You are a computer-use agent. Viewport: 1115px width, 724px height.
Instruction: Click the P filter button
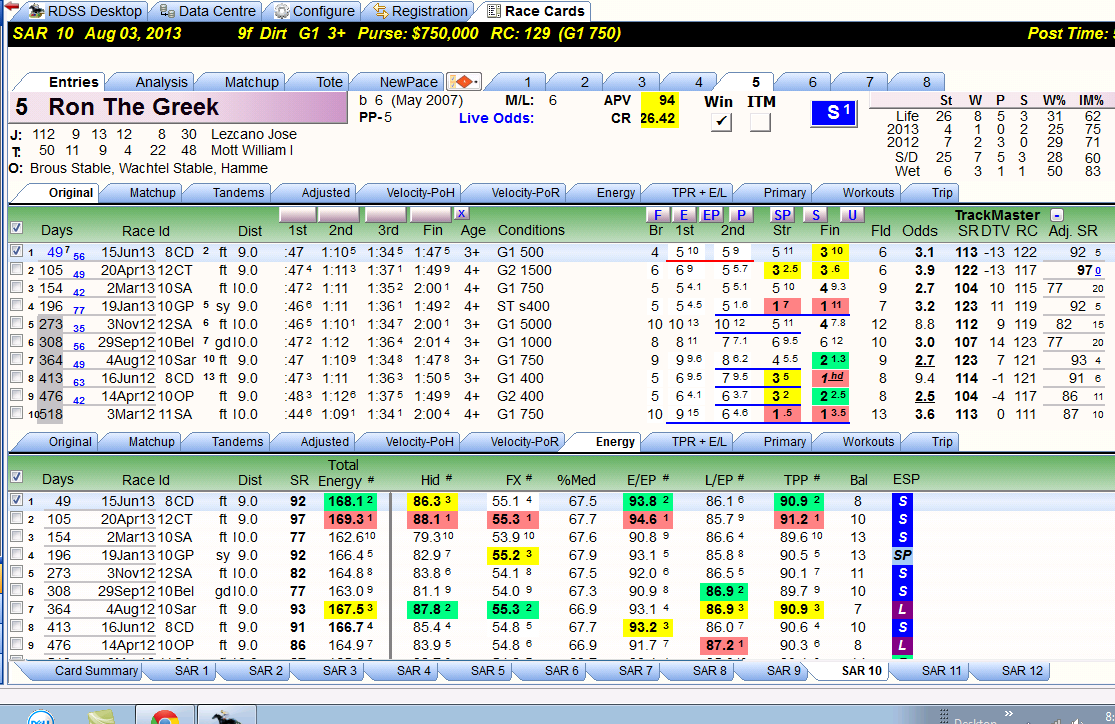(740, 215)
